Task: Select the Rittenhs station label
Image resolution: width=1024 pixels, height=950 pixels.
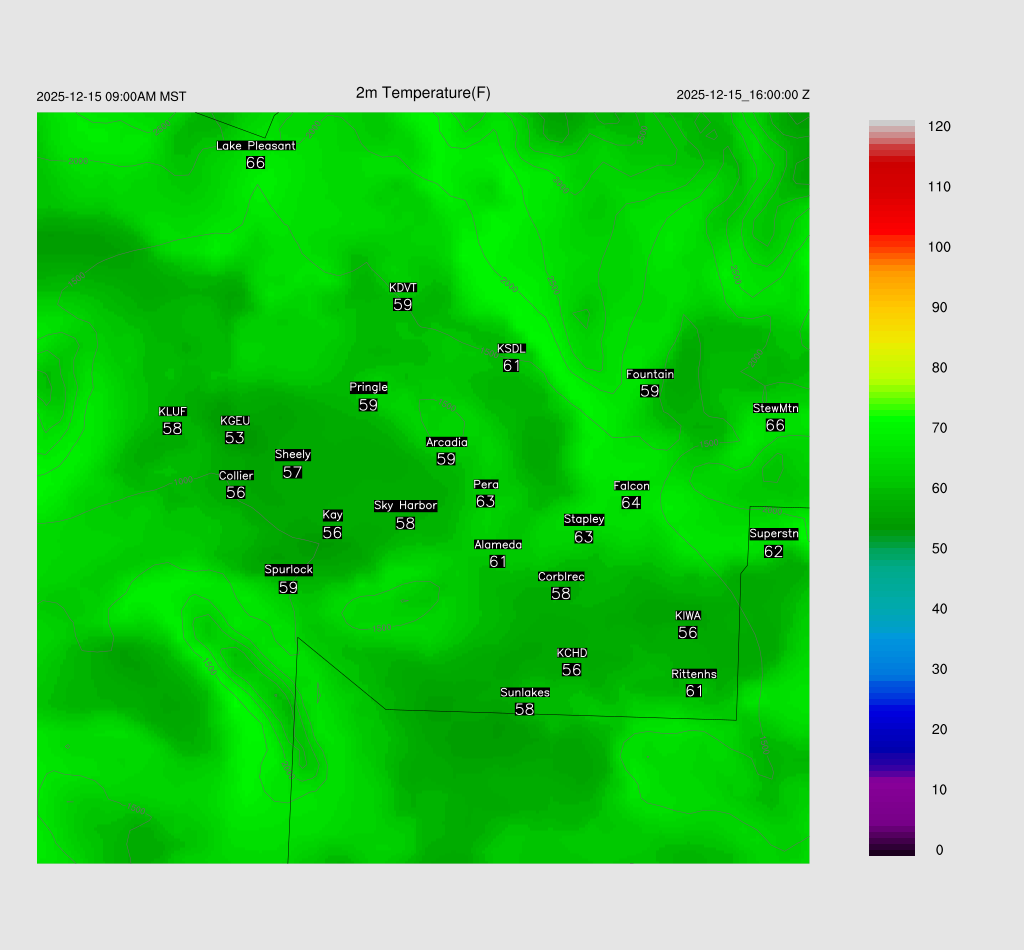Action: (694, 674)
